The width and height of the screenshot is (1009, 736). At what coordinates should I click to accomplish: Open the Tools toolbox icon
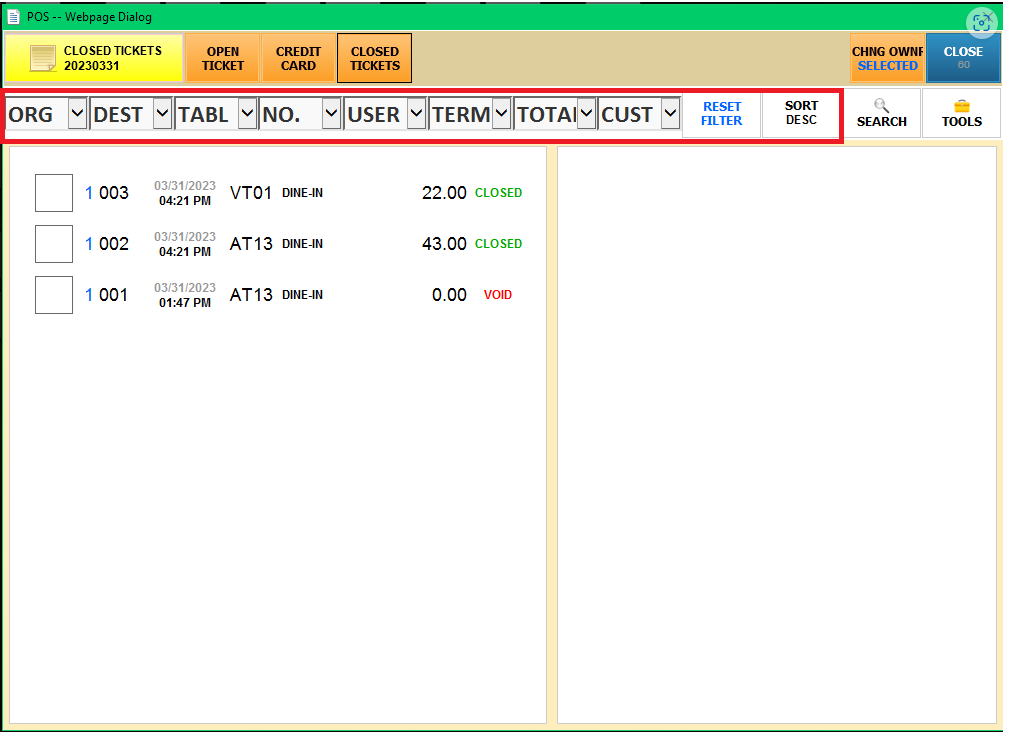(x=961, y=105)
